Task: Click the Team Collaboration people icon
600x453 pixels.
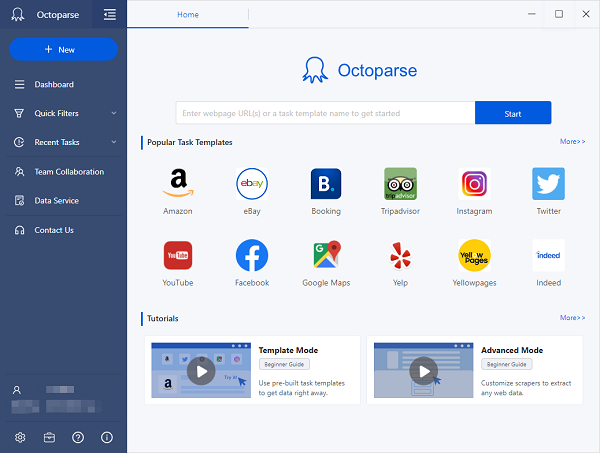Action: (19, 171)
